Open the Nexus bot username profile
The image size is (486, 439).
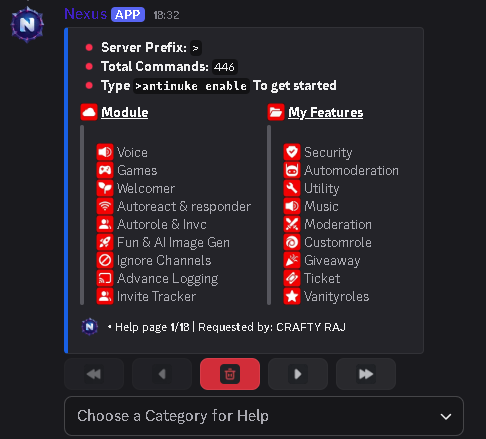(86, 14)
